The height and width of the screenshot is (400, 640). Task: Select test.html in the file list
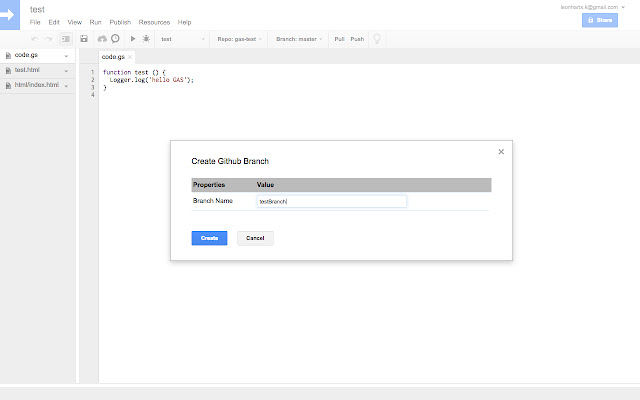28,70
